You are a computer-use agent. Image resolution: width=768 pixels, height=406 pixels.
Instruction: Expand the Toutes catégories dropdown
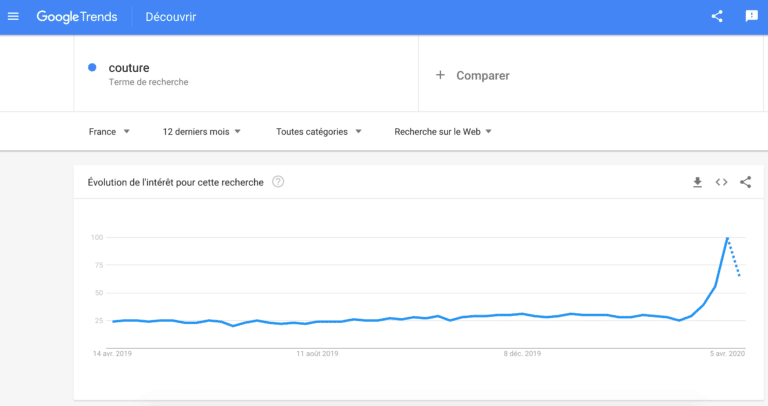coord(318,132)
